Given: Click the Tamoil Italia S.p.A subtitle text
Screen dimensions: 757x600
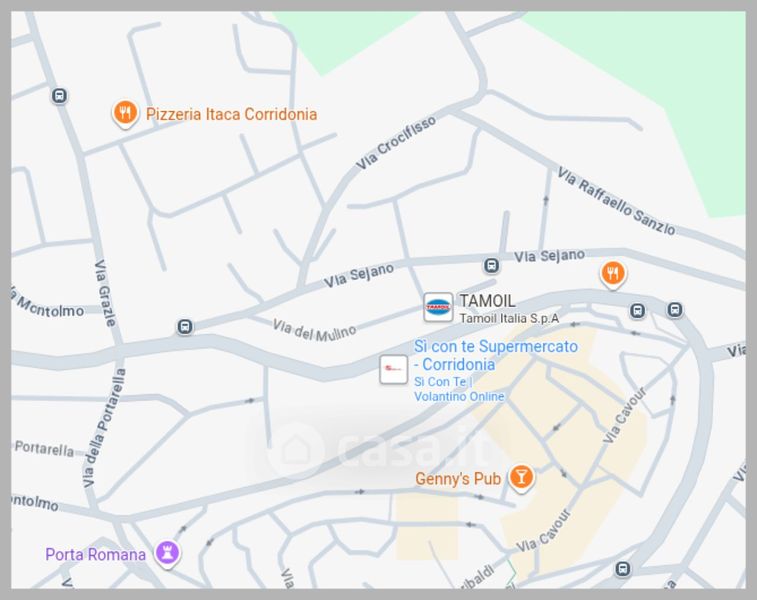Looking at the screenshot, I should [x=509, y=319].
